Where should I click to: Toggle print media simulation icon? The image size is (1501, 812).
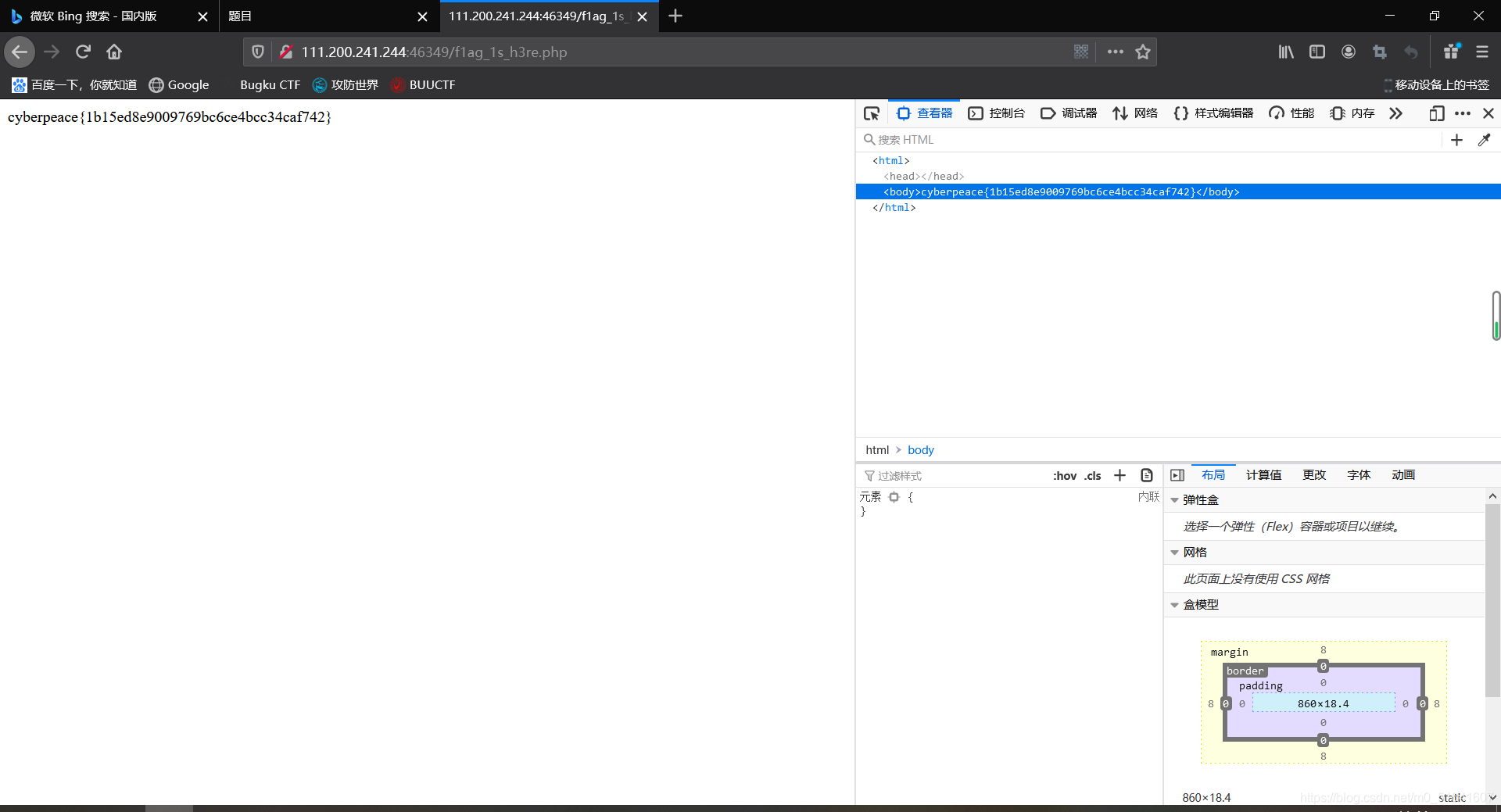pyautogui.click(x=1147, y=475)
